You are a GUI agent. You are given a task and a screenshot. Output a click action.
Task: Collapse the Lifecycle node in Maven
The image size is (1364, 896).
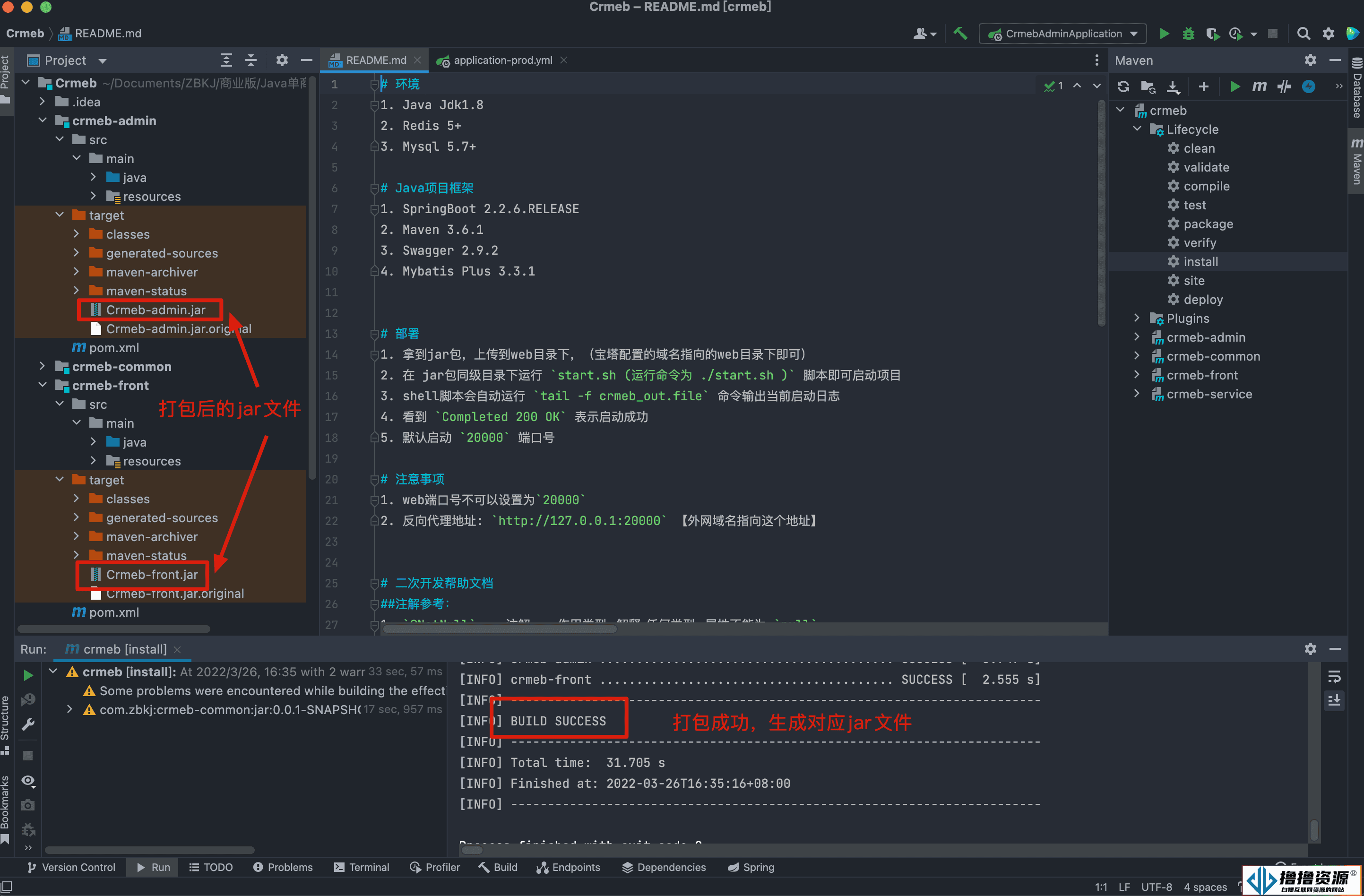1137,129
